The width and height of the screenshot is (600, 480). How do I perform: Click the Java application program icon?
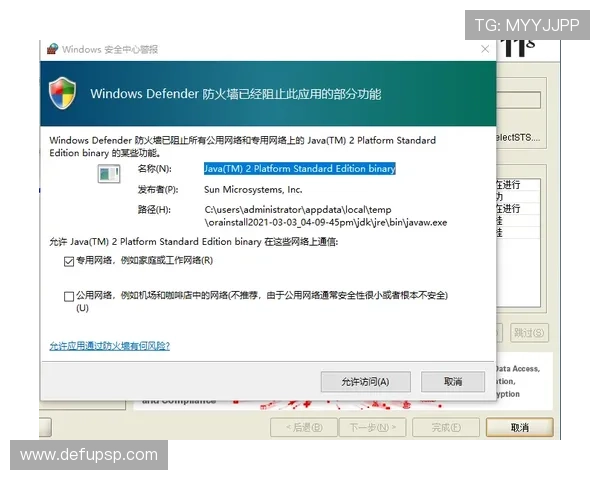[x=109, y=174]
